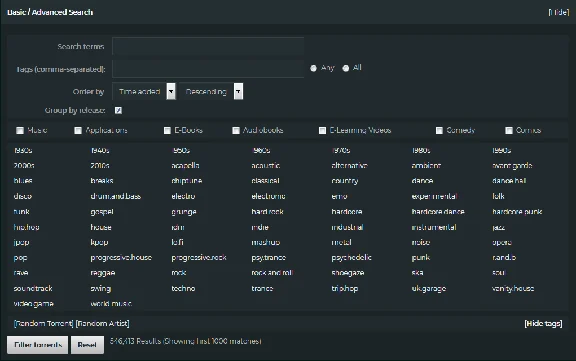Pick the acoustic tag

coord(266,166)
